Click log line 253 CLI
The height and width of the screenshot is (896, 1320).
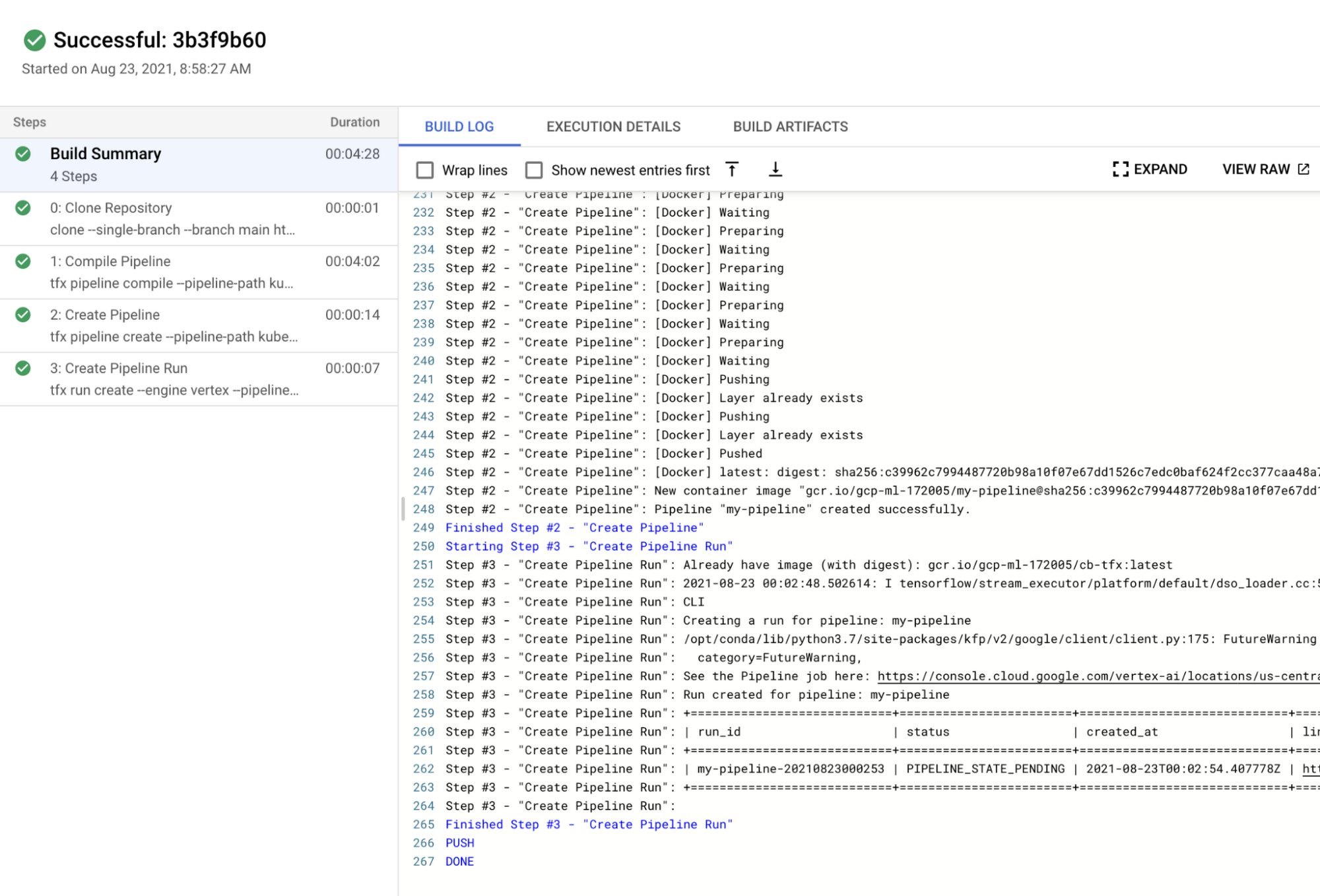pos(574,602)
